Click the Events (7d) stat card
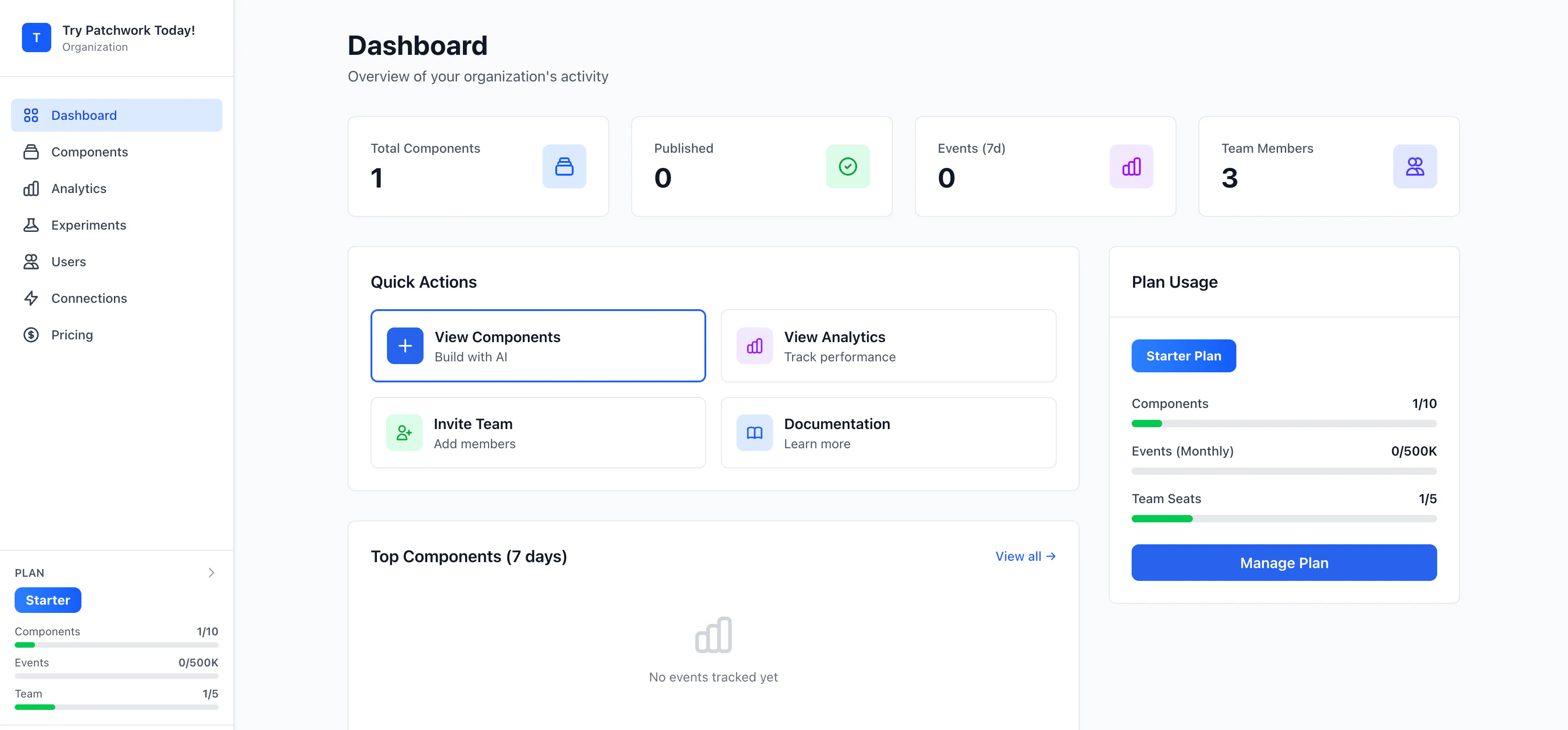This screenshot has width=1568, height=730. [x=1046, y=166]
